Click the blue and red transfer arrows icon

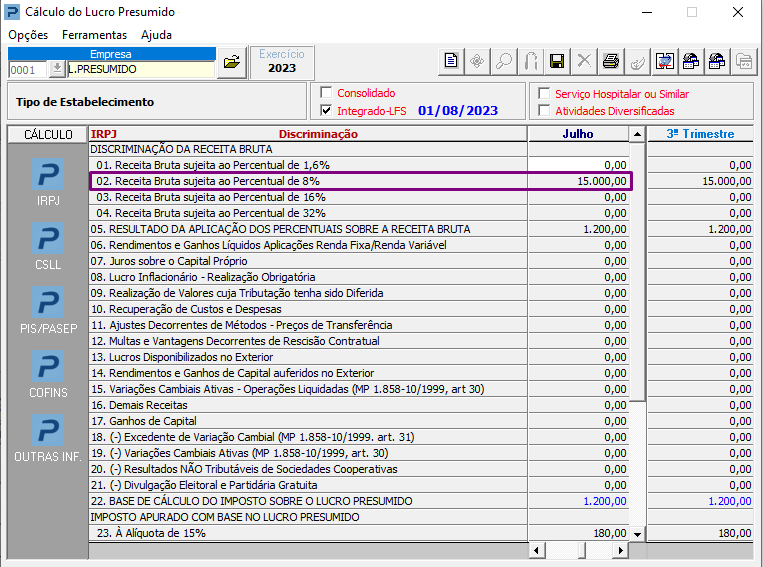point(664,61)
